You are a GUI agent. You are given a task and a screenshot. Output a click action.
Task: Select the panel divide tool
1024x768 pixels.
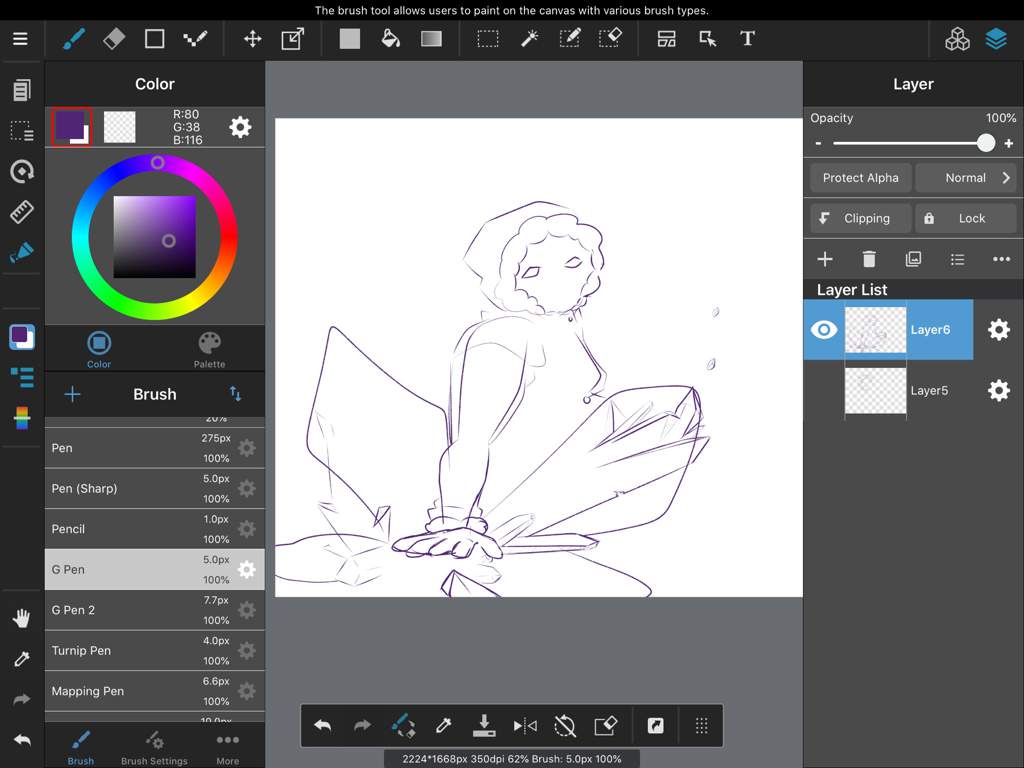[x=666, y=39]
